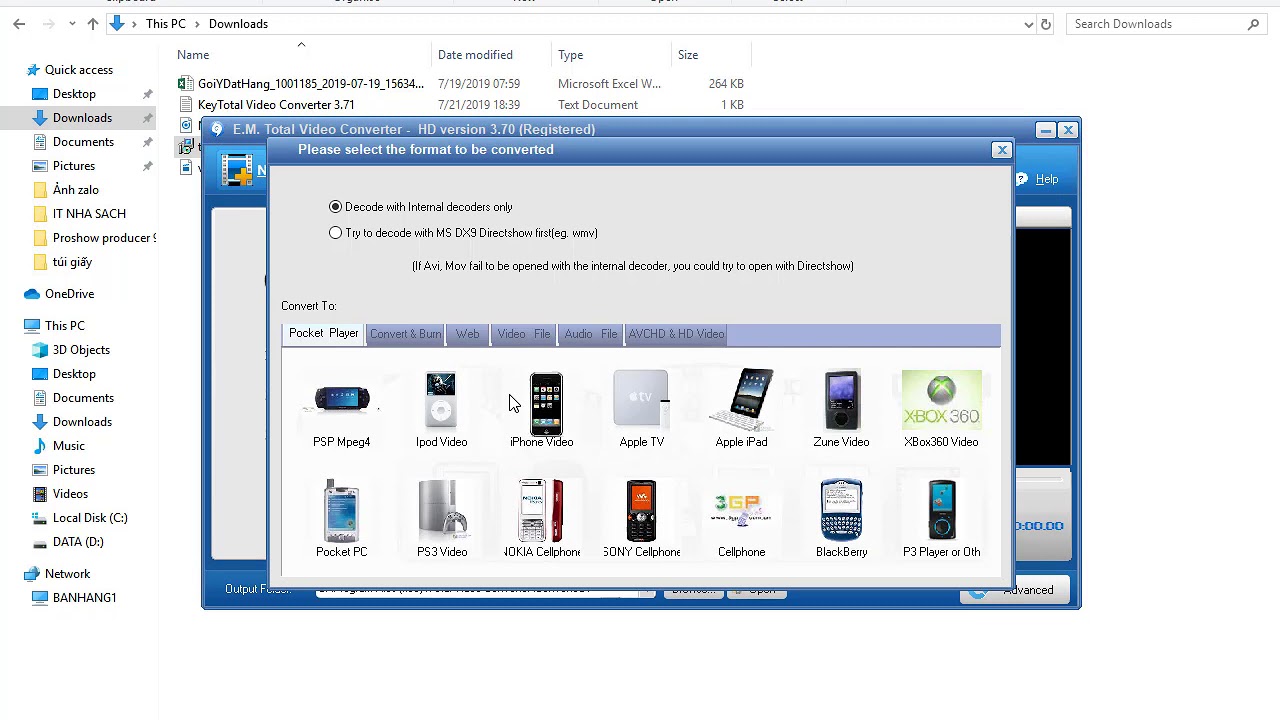
Task: Select pinned Desktop under Quick access
Action: pos(74,94)
